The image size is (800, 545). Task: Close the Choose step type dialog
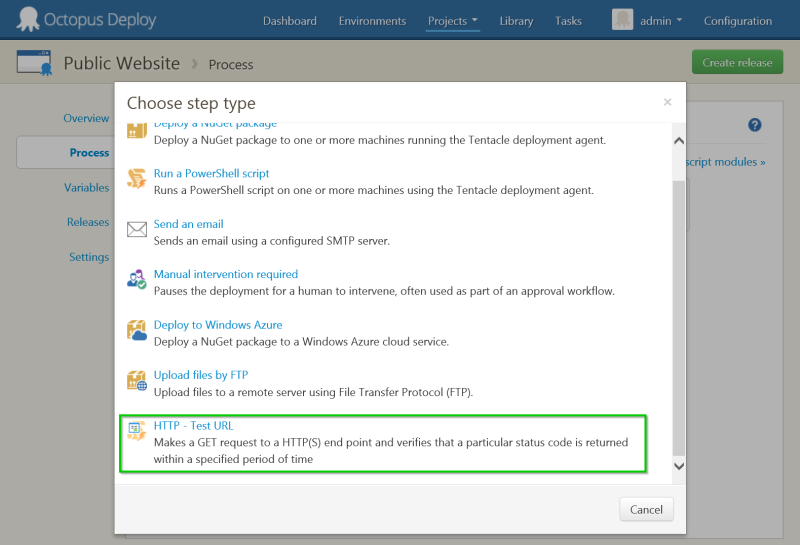click(x=667, y=102)
